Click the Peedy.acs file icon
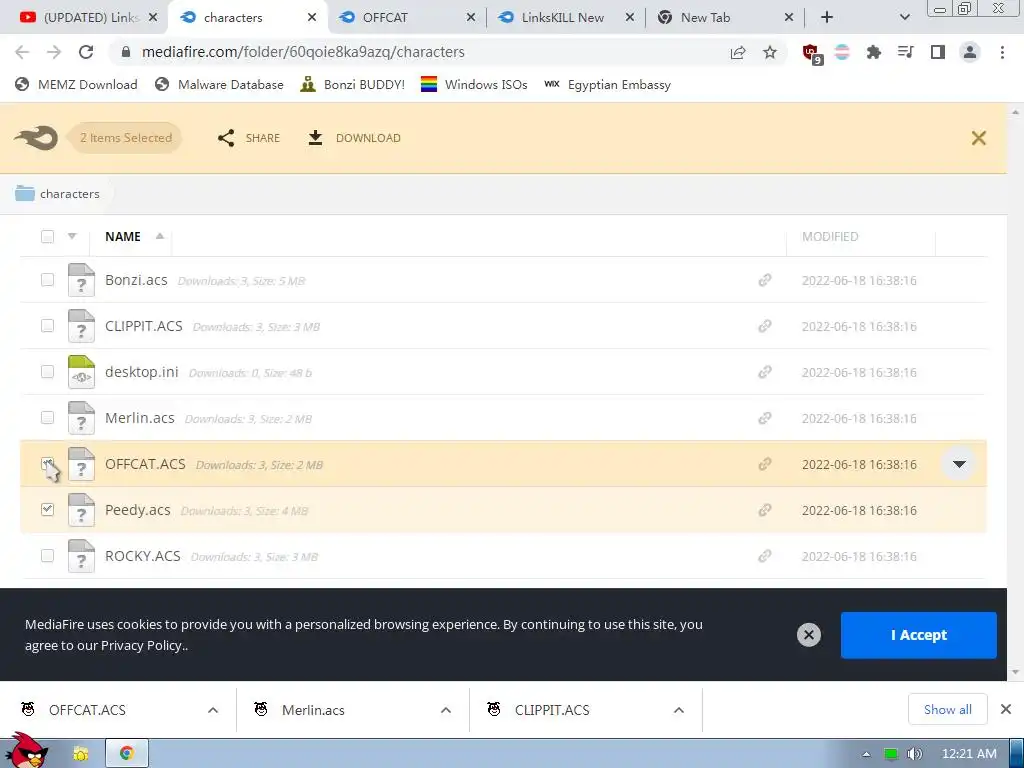The height and width of the screenshot is (768, 1024). click(x=81, y=510)
